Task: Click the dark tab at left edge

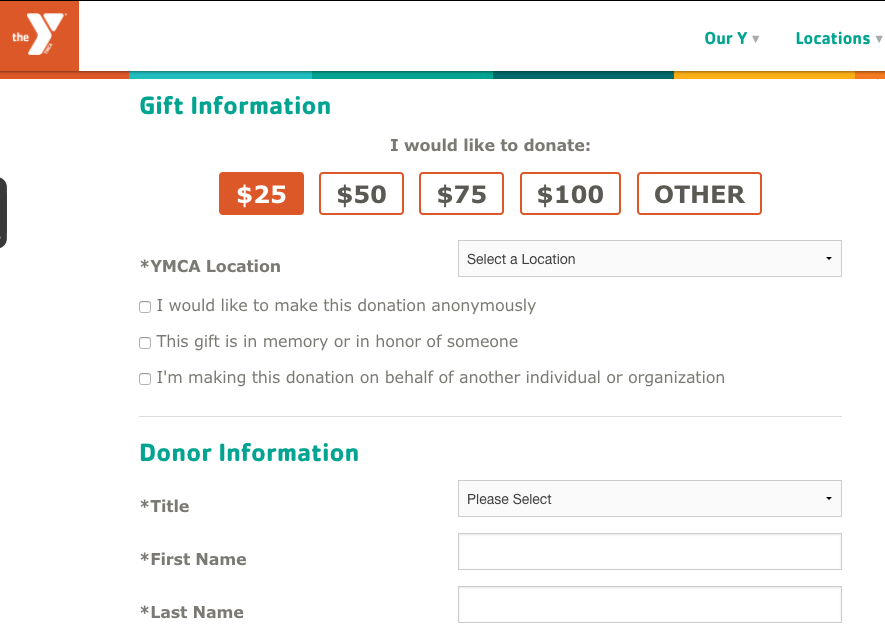Action: 3,213
